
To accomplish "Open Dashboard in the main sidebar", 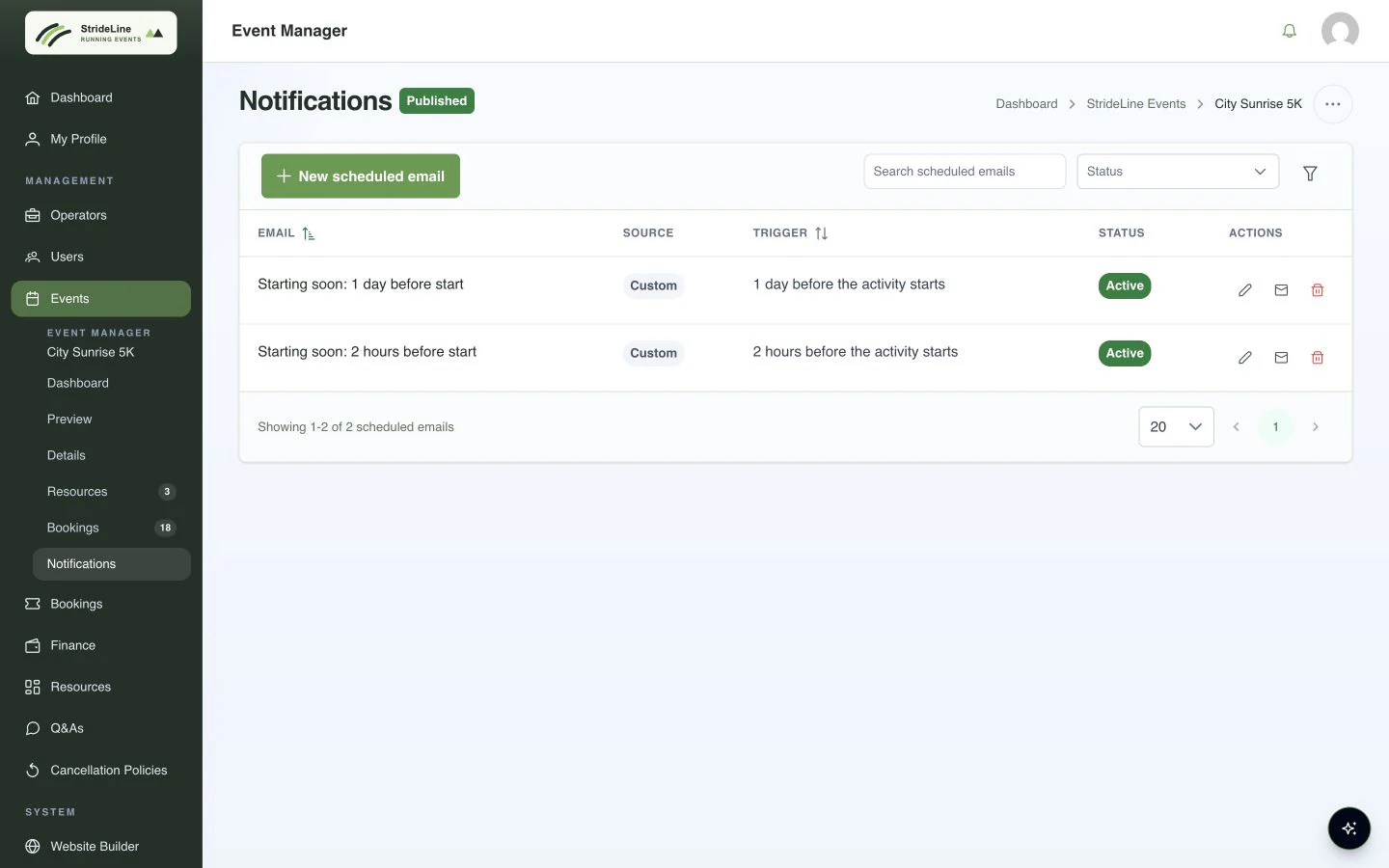I will tap(101, 97).
